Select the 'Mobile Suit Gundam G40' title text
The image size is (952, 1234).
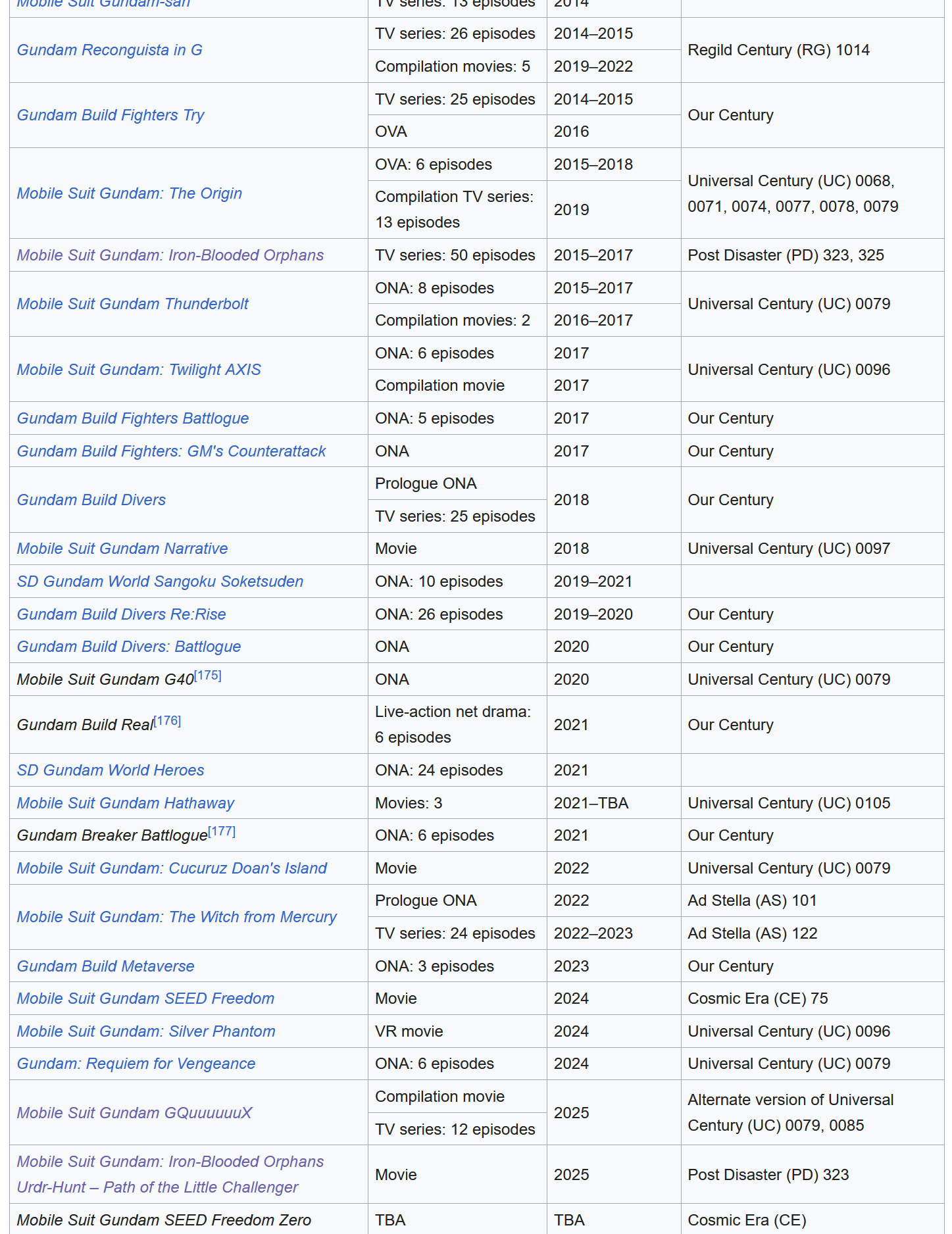coord(105,679)
